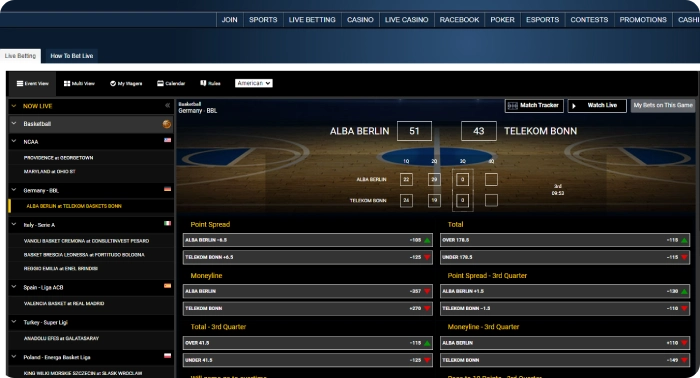
Task: Collapse the Basketball category
Action: tap(14, 123)
